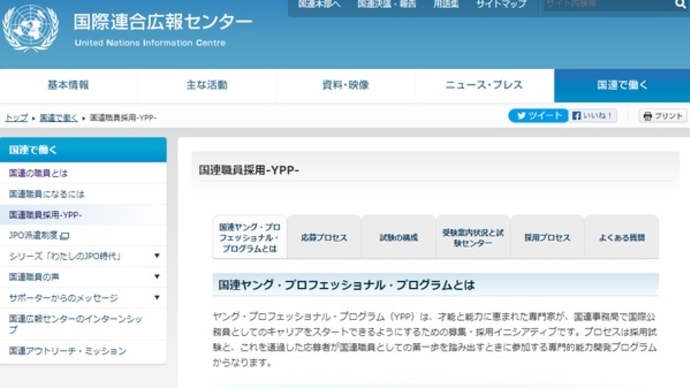The image size is (690, 388).
Task: Open 国連広報センターのインターンシップ sidebar link
Action: pyautogui.click(x=76, y=324)
